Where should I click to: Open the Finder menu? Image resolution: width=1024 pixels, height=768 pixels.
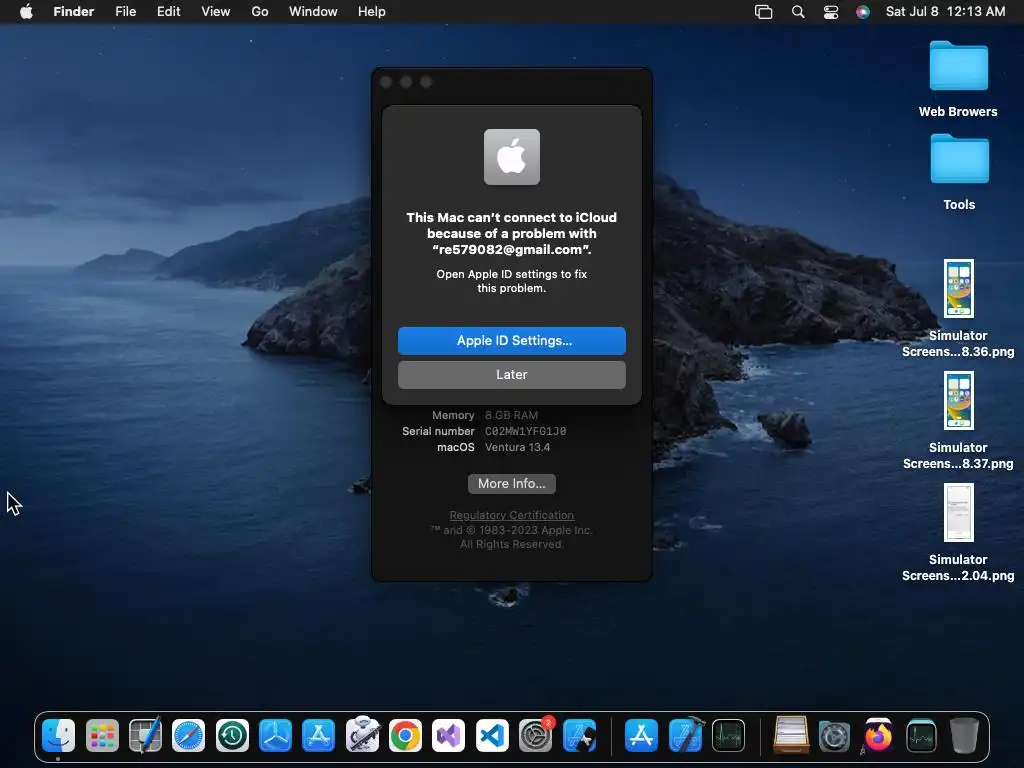pyautogui.click(x=74, y=11)
